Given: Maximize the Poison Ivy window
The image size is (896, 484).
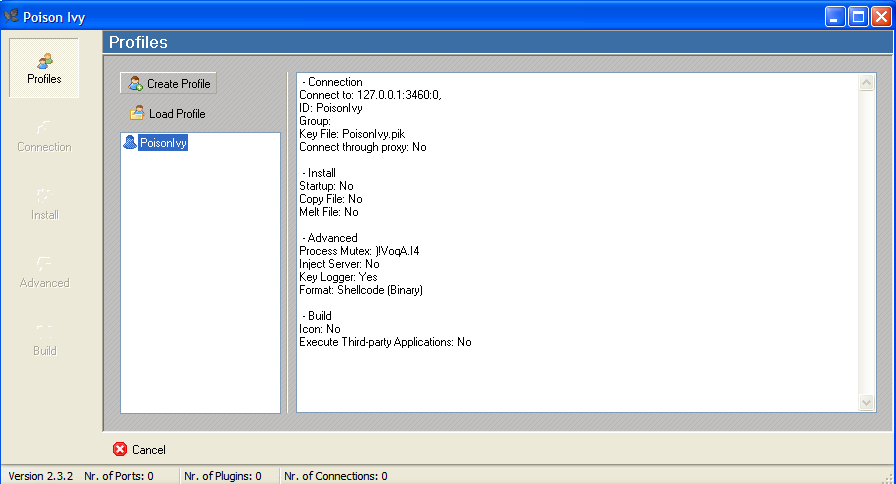Looking at the screenshot, I should [858, 16].
